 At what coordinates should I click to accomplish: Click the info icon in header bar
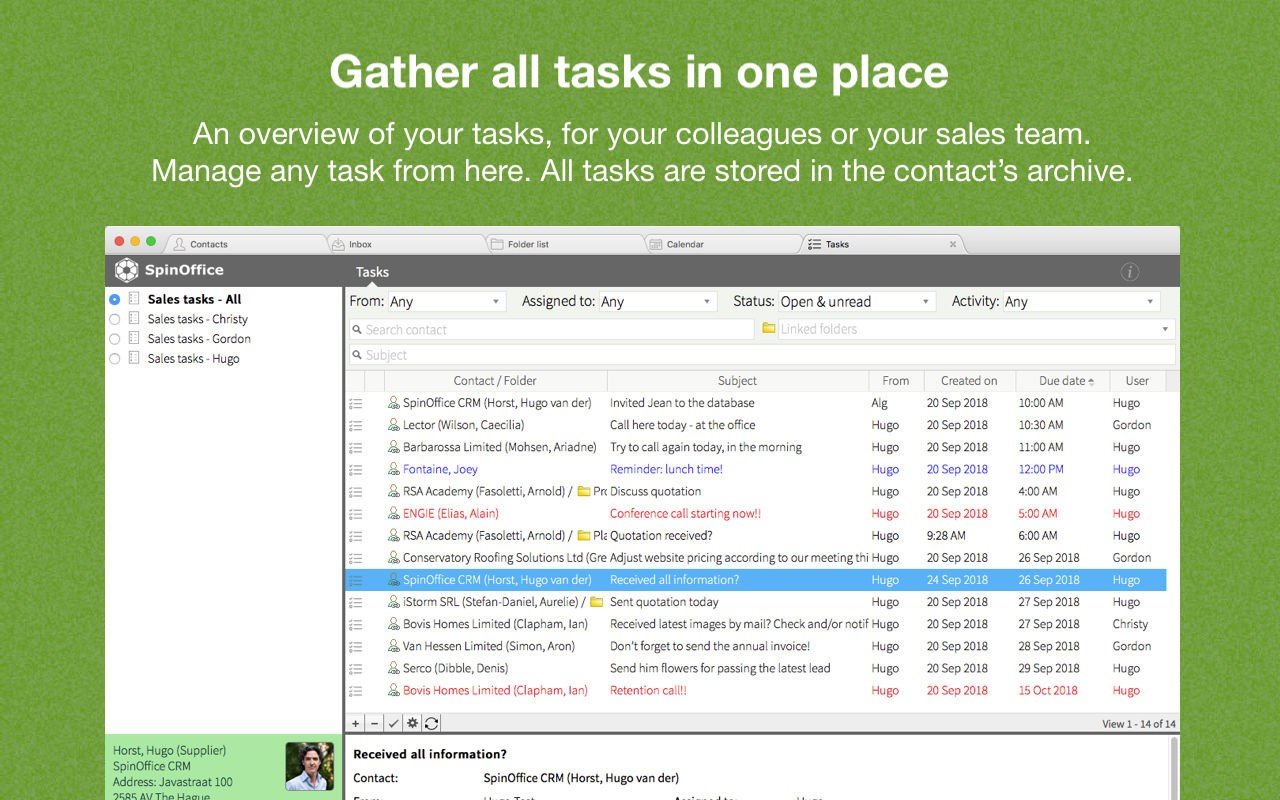point(1130,272)
